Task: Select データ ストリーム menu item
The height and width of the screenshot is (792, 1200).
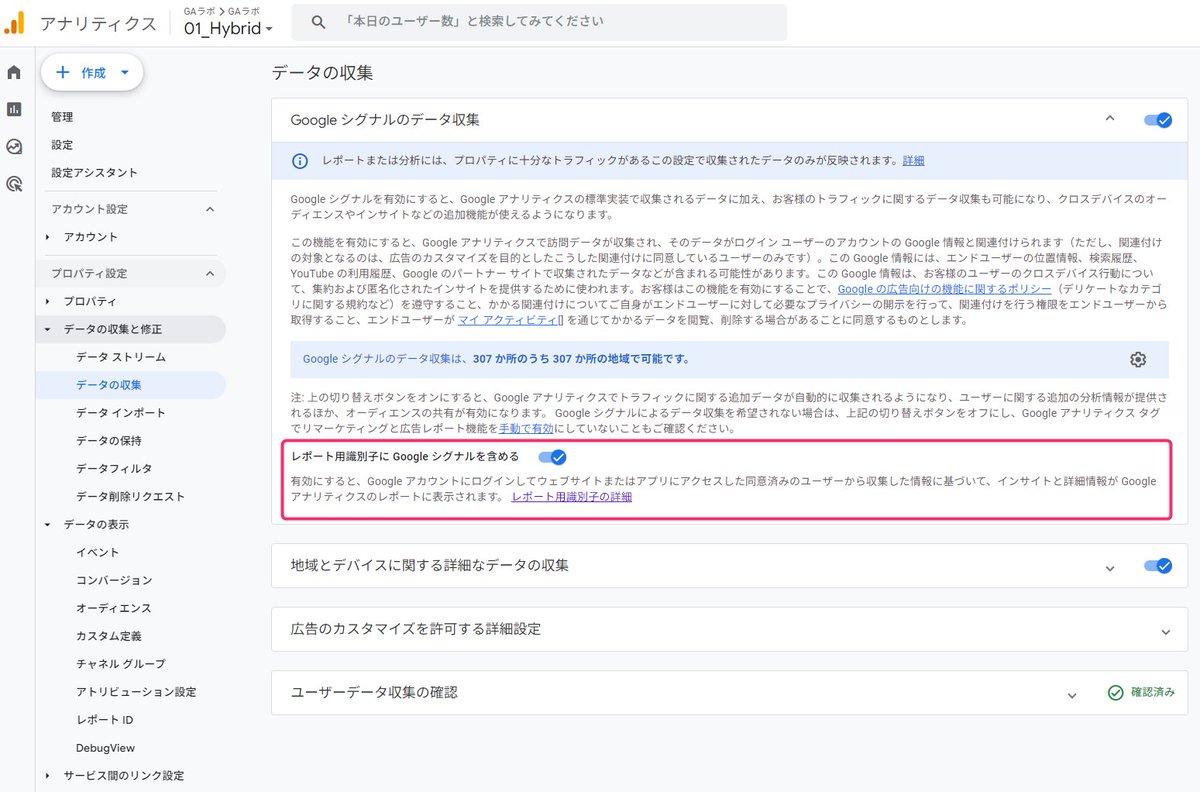Action: point(121,357)
